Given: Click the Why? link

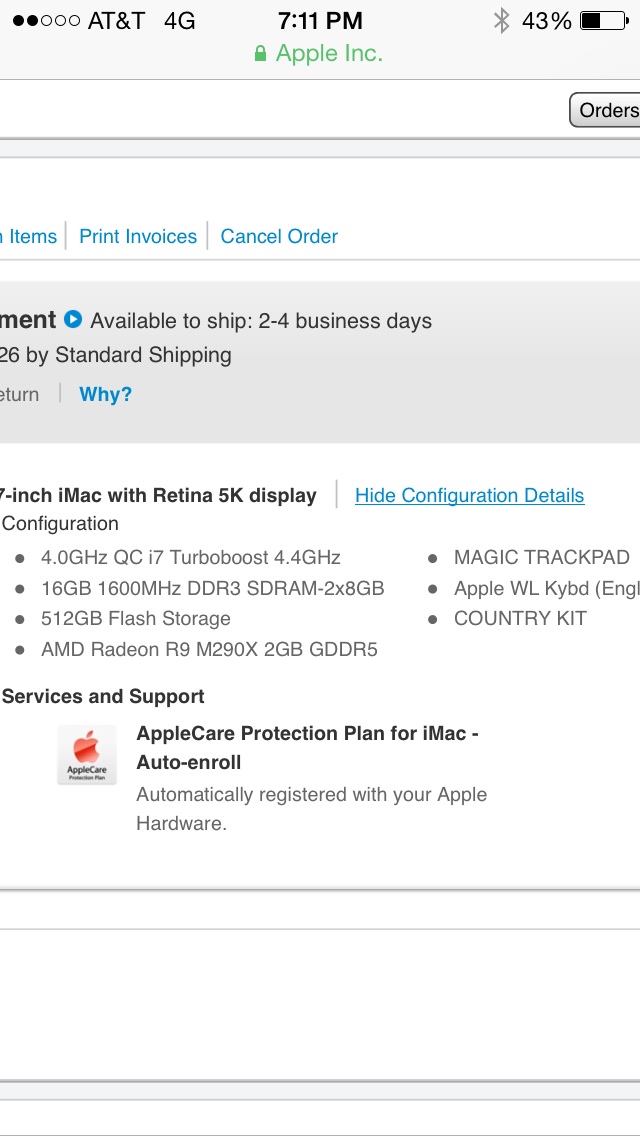Looking at the screenshot, I should click(106, 394).
